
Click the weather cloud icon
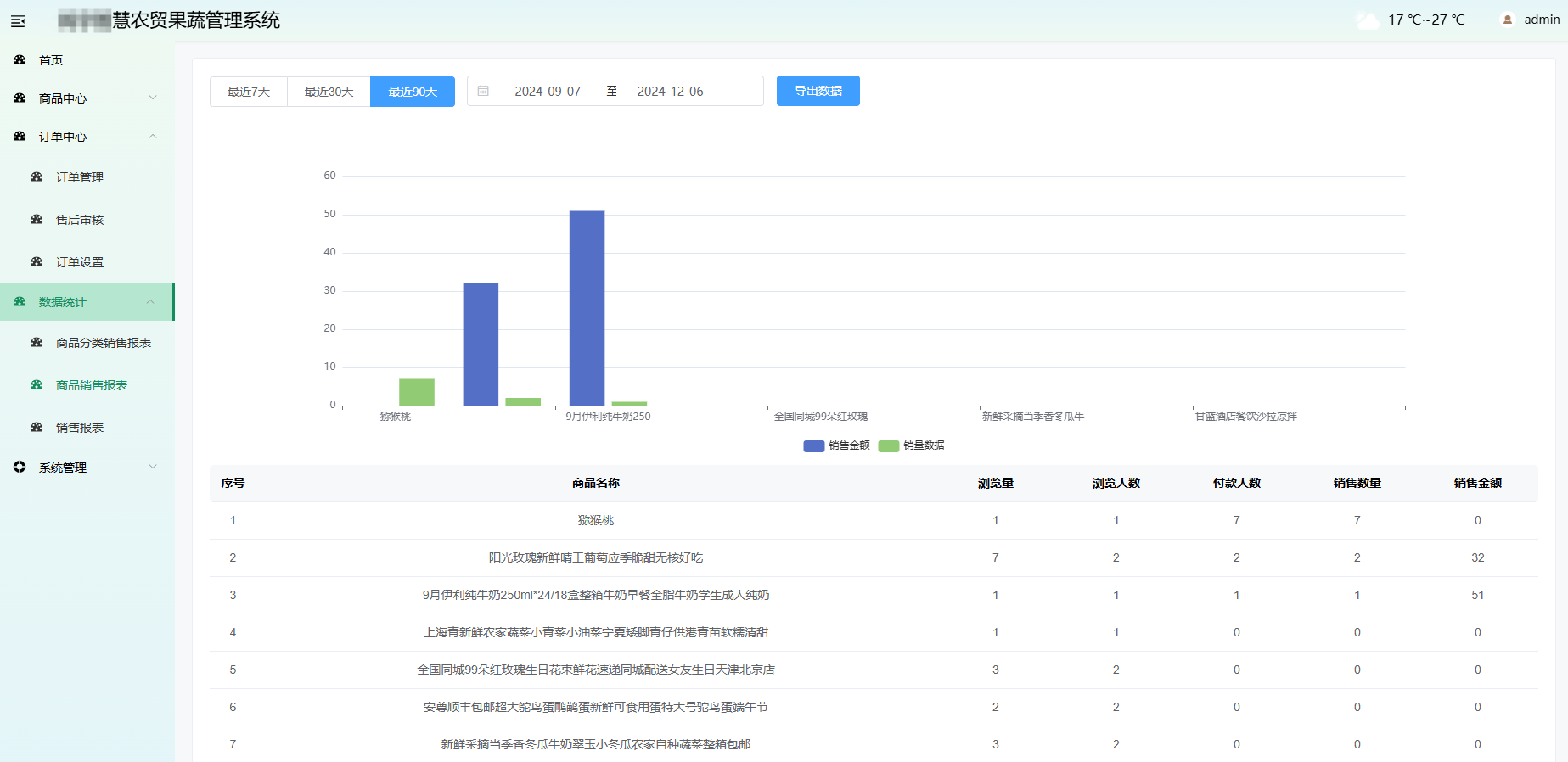pyautogui.click(x=1367, y=20)
